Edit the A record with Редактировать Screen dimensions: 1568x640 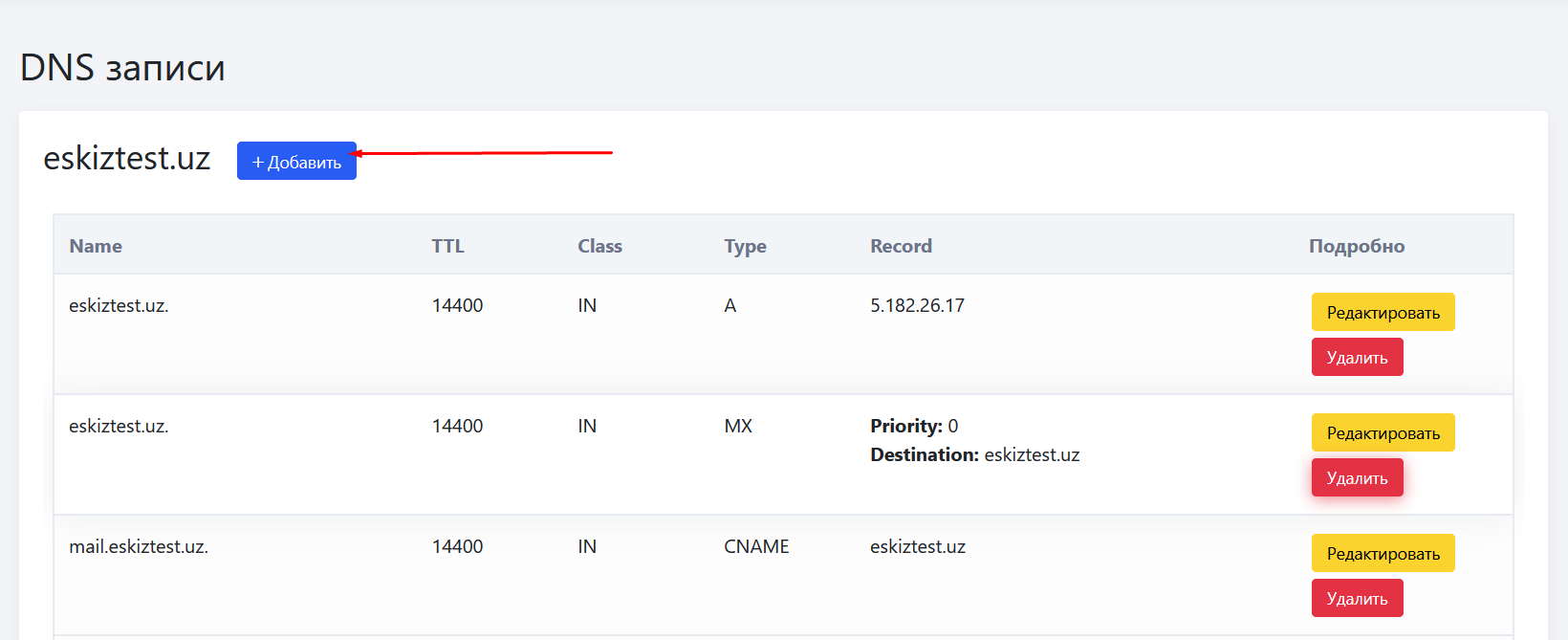tap(1382, 313)
